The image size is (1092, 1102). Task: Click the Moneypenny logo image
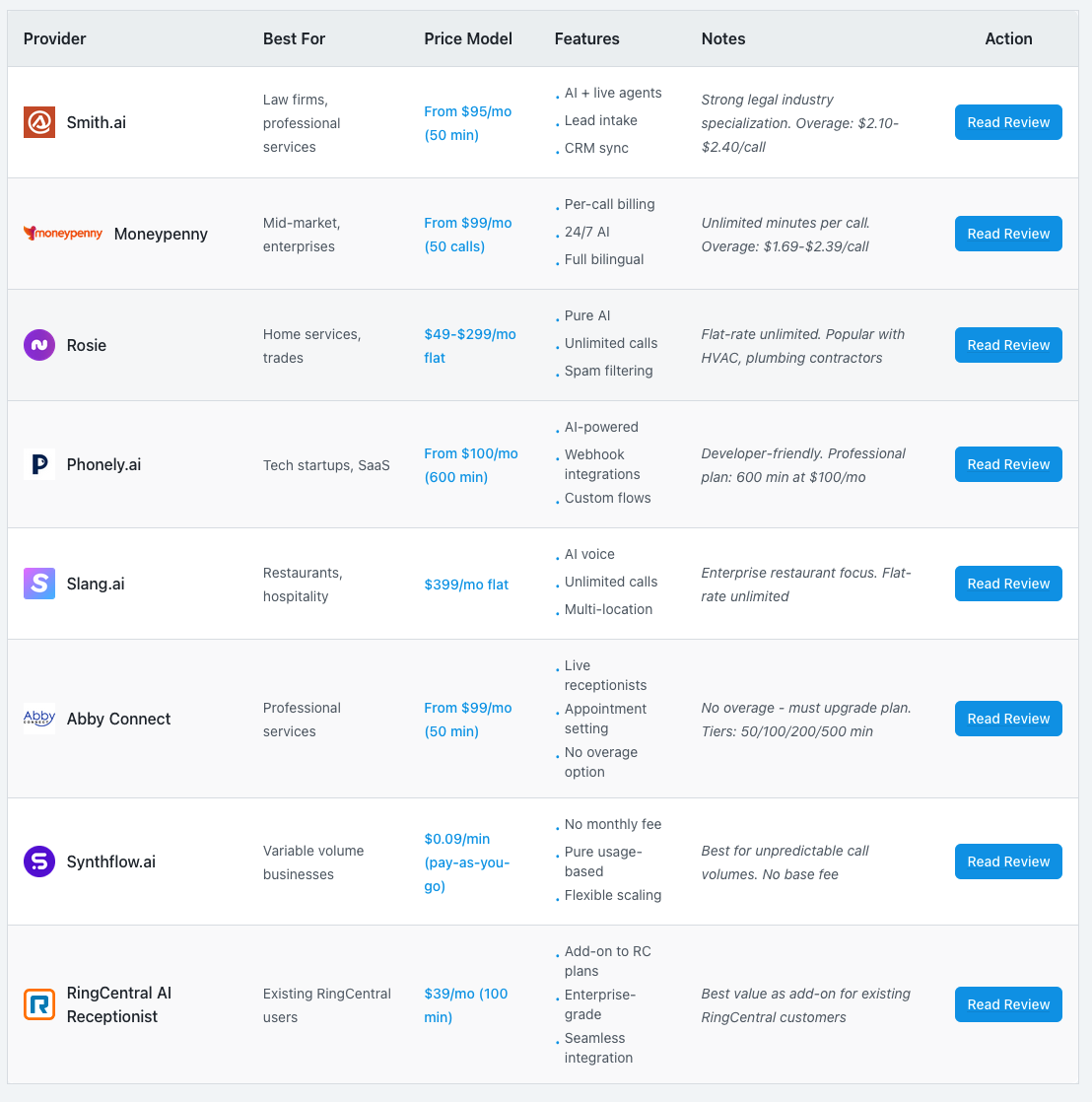tap(63, 234)
